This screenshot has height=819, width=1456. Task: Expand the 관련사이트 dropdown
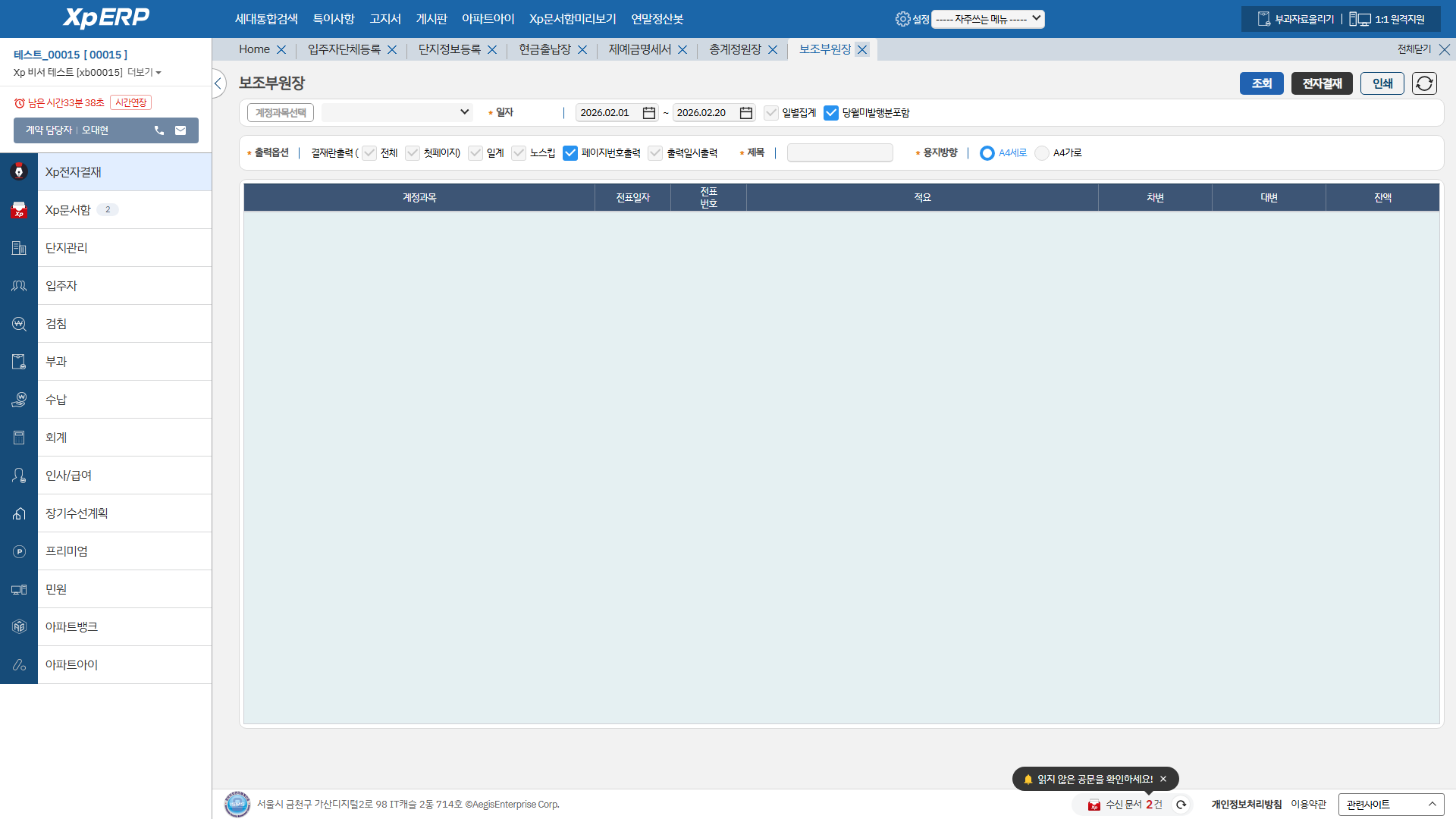(x=1391, y=805)
